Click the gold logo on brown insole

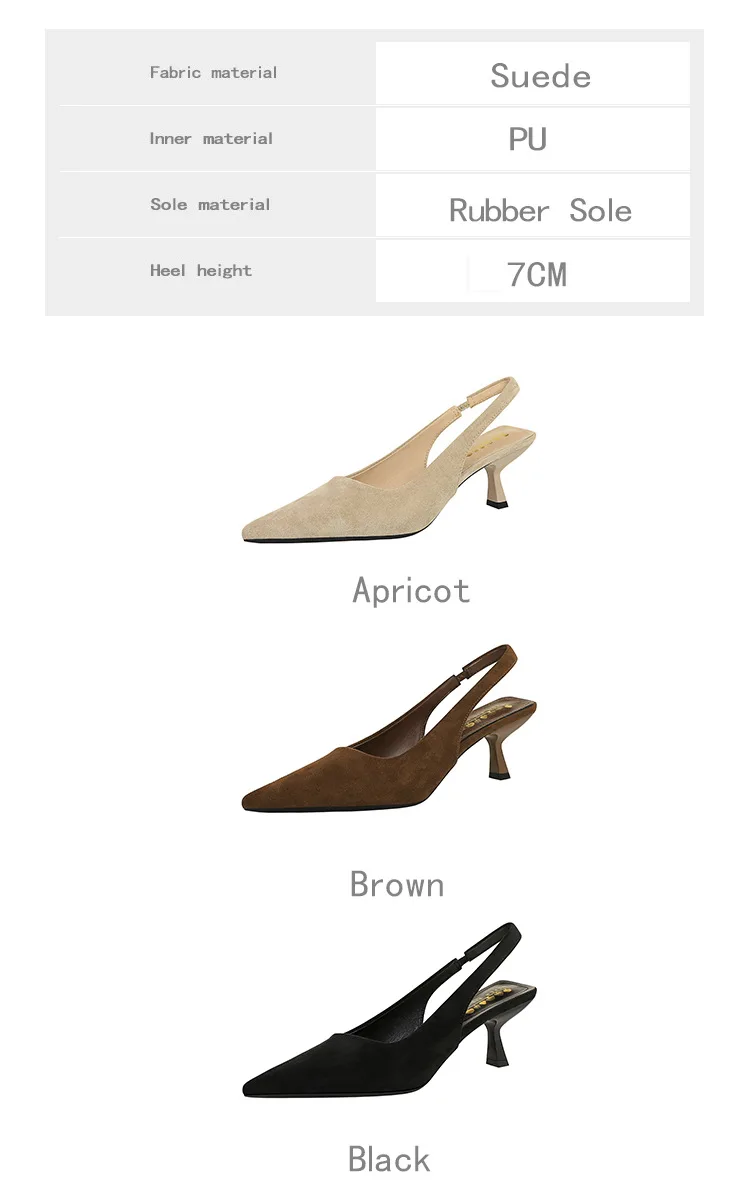[x=491, y=714]
